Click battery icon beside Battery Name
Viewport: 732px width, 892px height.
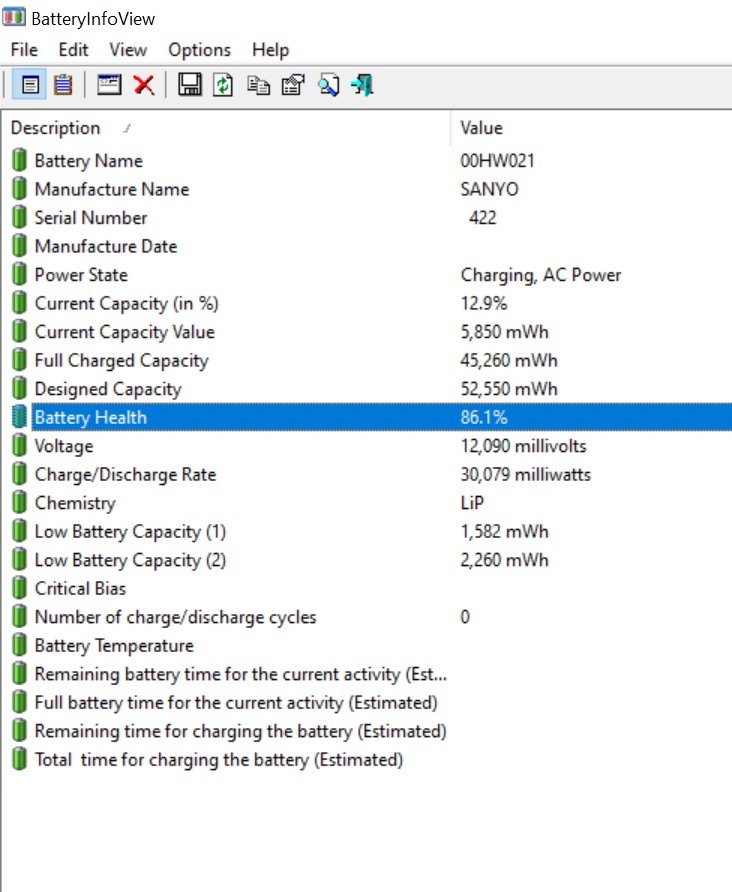(x=19, y=160)
